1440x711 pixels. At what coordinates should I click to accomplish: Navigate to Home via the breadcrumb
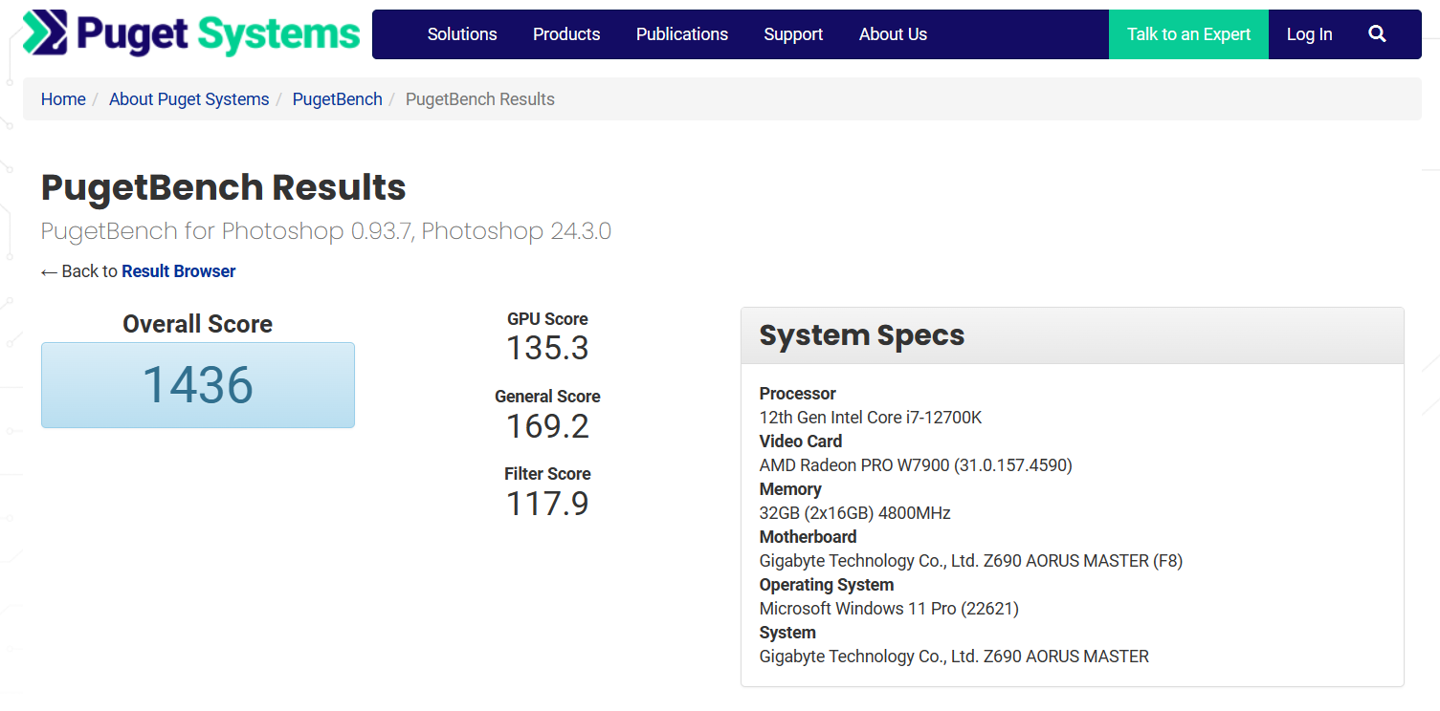(x=63, y=99)
